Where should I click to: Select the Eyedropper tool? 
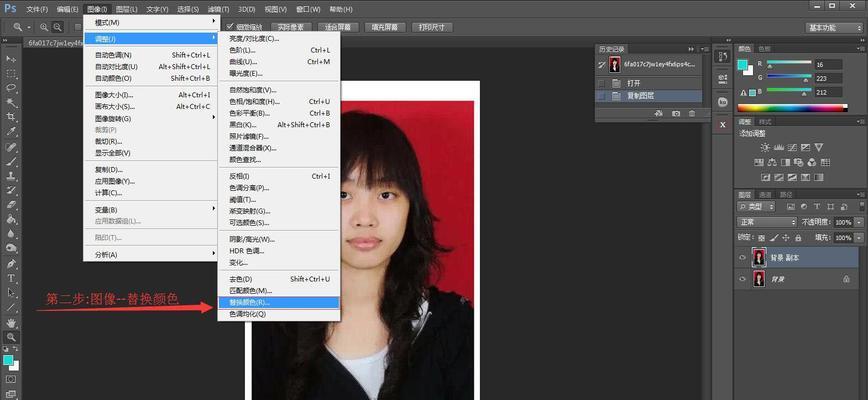[11, 132]
